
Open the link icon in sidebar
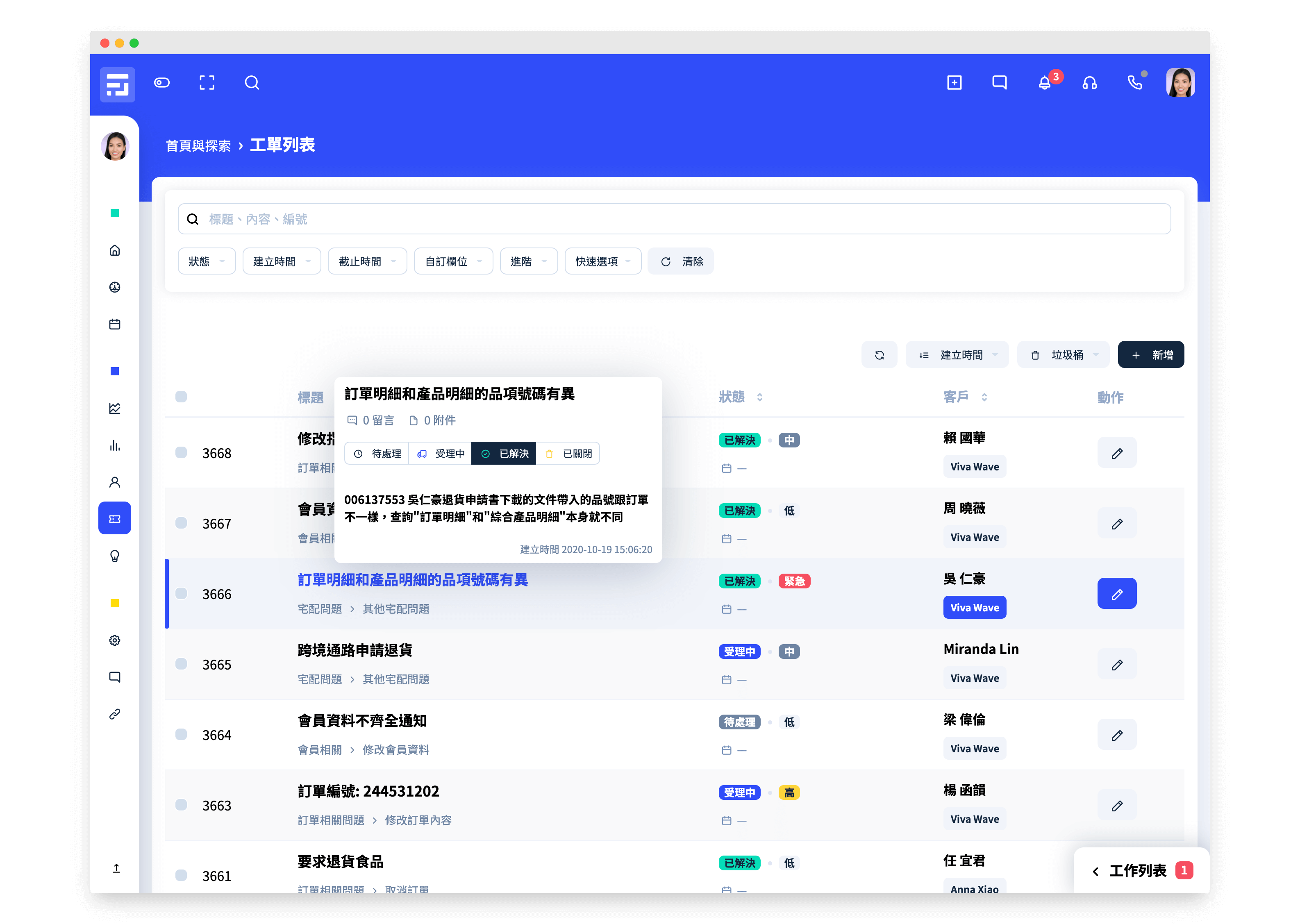115,714
